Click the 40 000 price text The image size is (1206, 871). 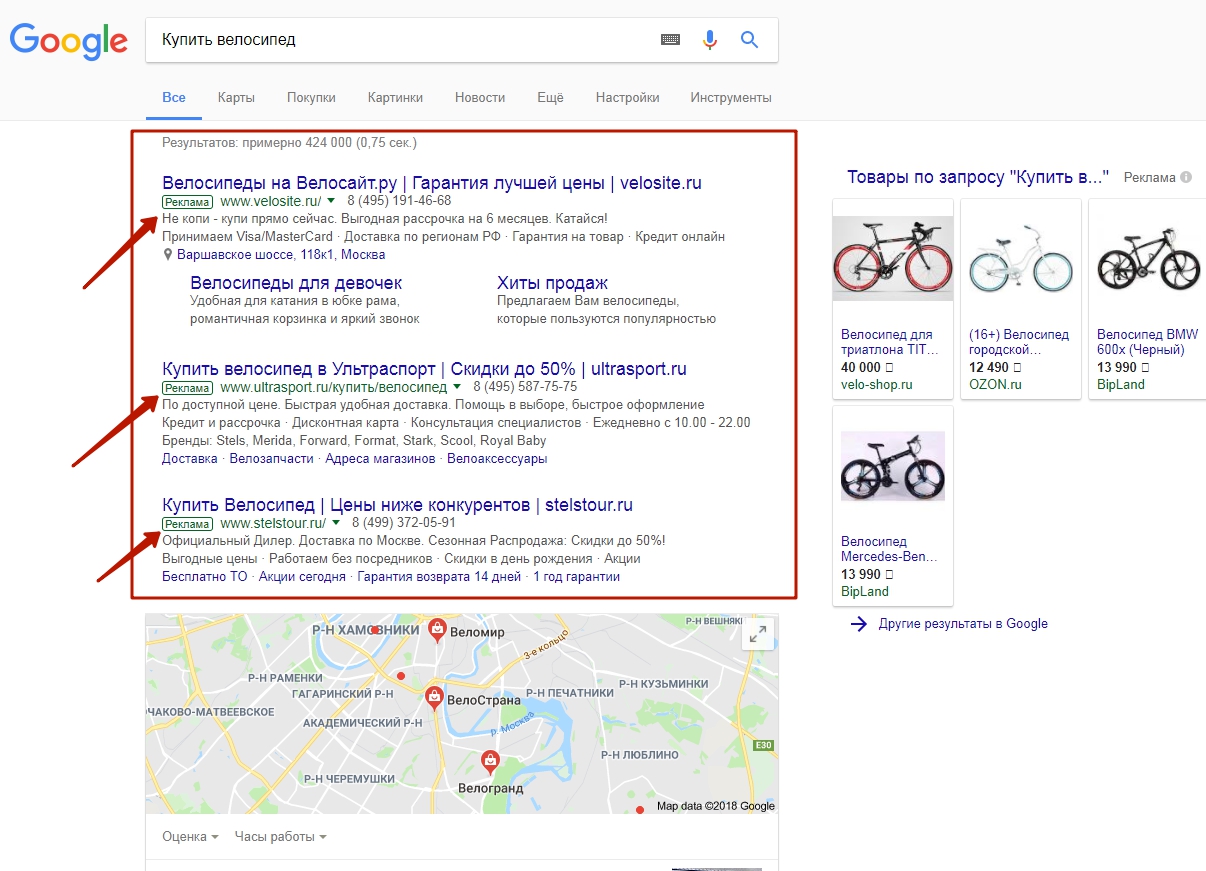[x=867, y=368]
